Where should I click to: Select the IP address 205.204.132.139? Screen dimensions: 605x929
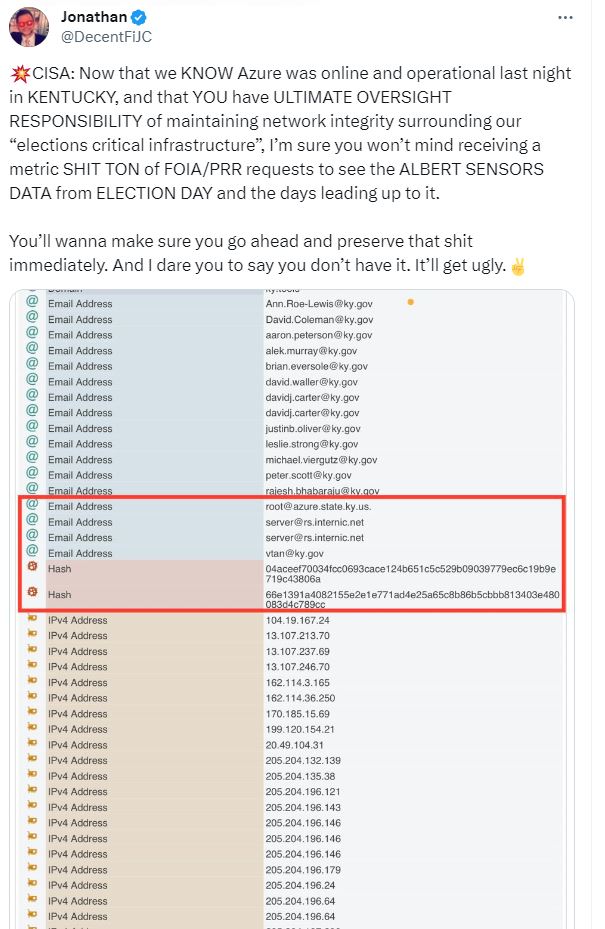[x=303, y=760]
